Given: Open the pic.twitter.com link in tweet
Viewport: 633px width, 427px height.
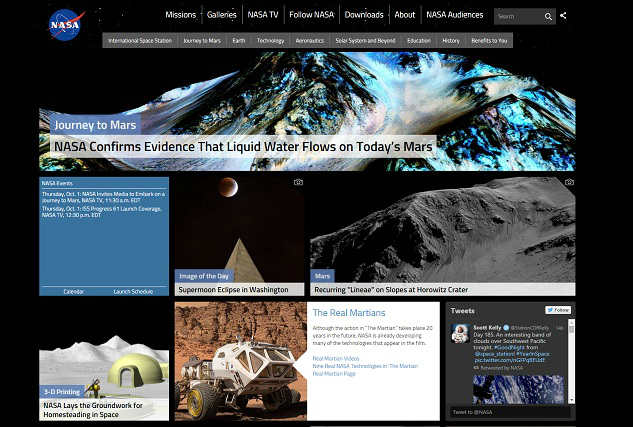Looking at the screenshot, I should tap(509, 360).
